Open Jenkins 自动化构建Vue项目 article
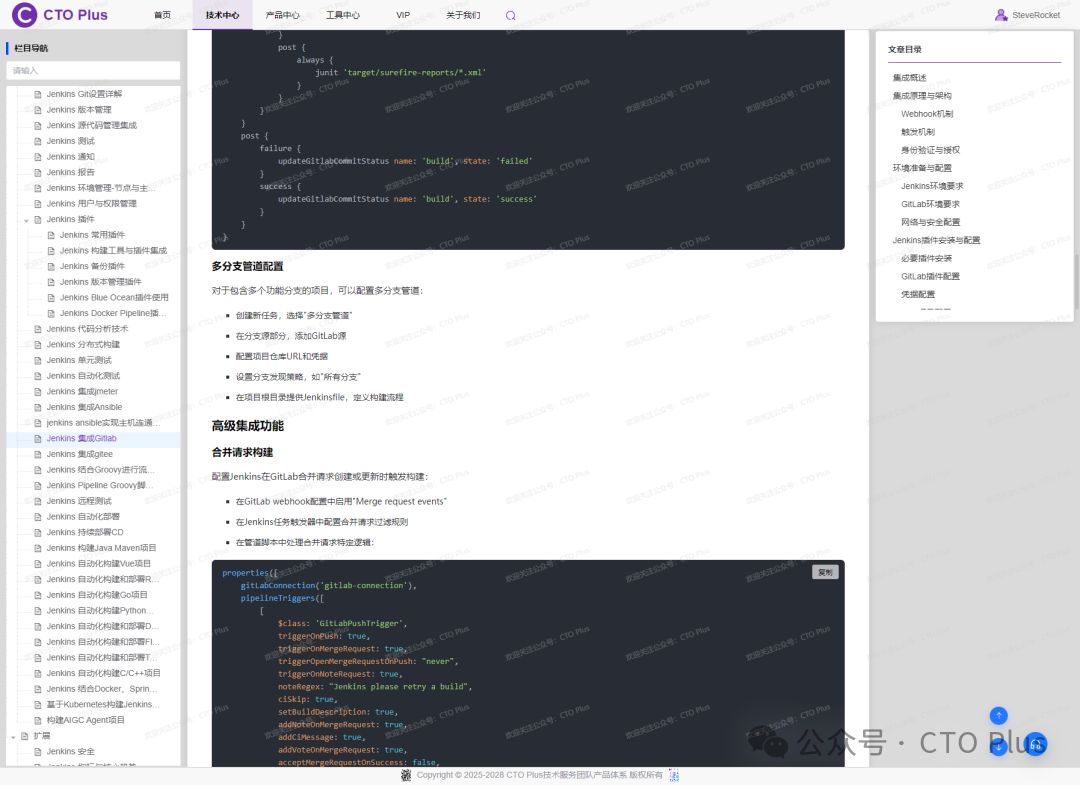 (x=98, y=564)
